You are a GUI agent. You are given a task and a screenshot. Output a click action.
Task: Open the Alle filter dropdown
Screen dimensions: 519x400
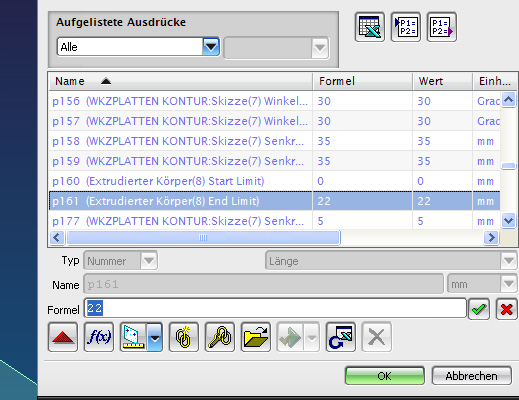click(211, 47)
